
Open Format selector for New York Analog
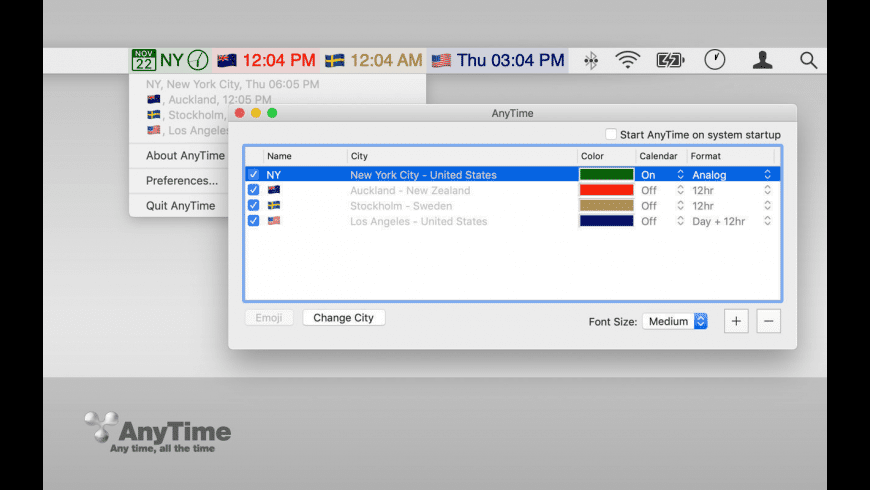click(x=731, y=174)
